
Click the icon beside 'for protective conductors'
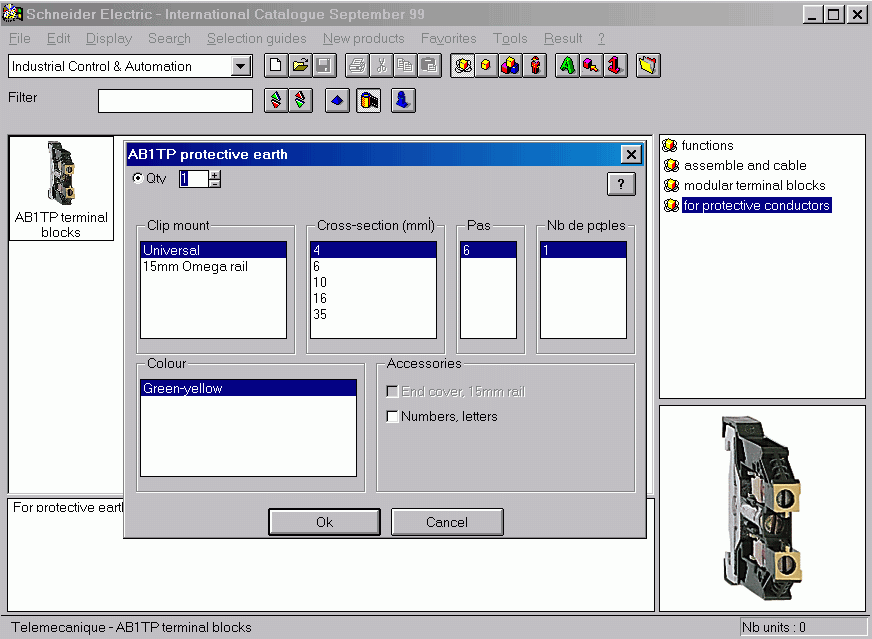click(671, 206)
